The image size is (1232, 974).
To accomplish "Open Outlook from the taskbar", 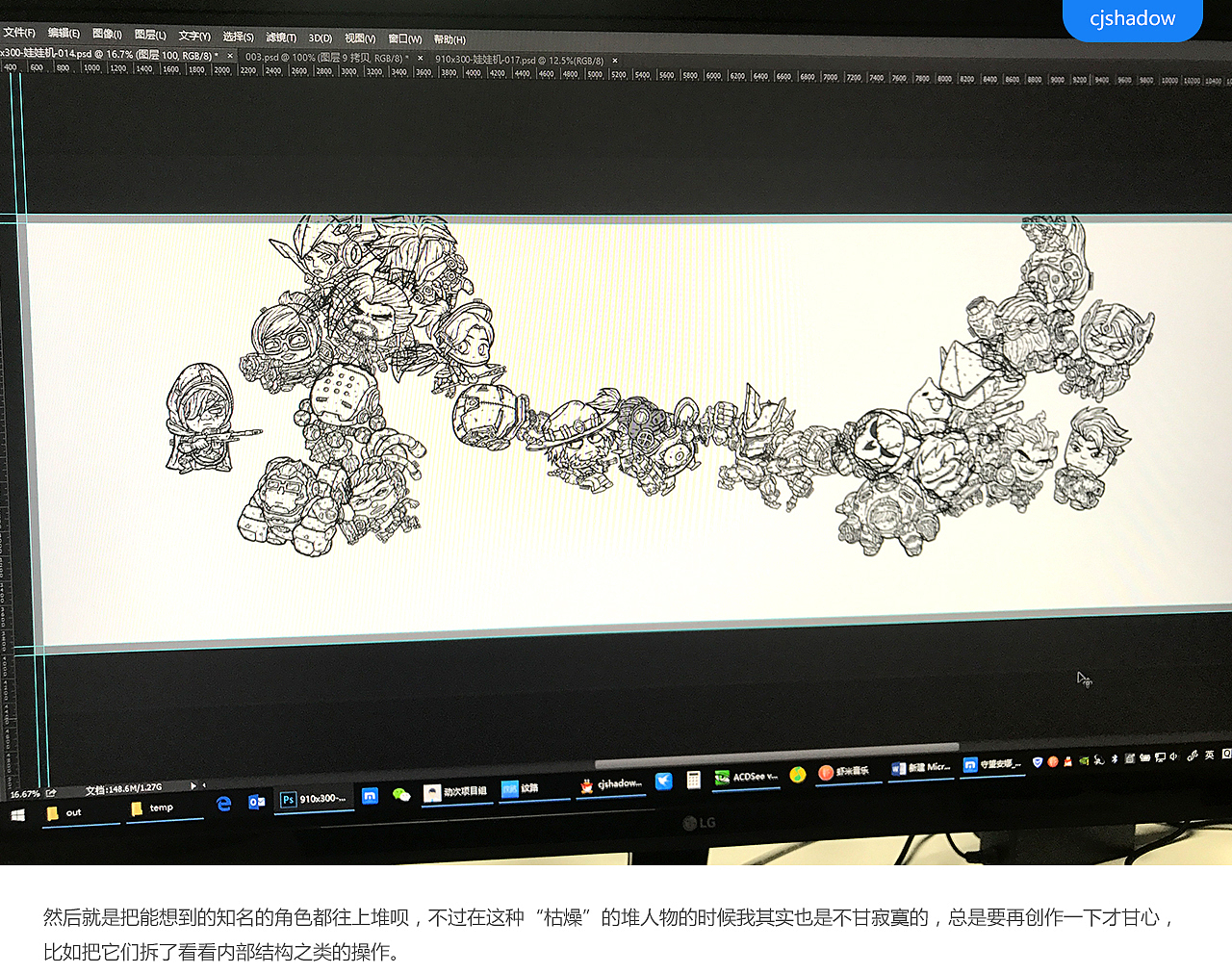I will (x=256, y=802).
